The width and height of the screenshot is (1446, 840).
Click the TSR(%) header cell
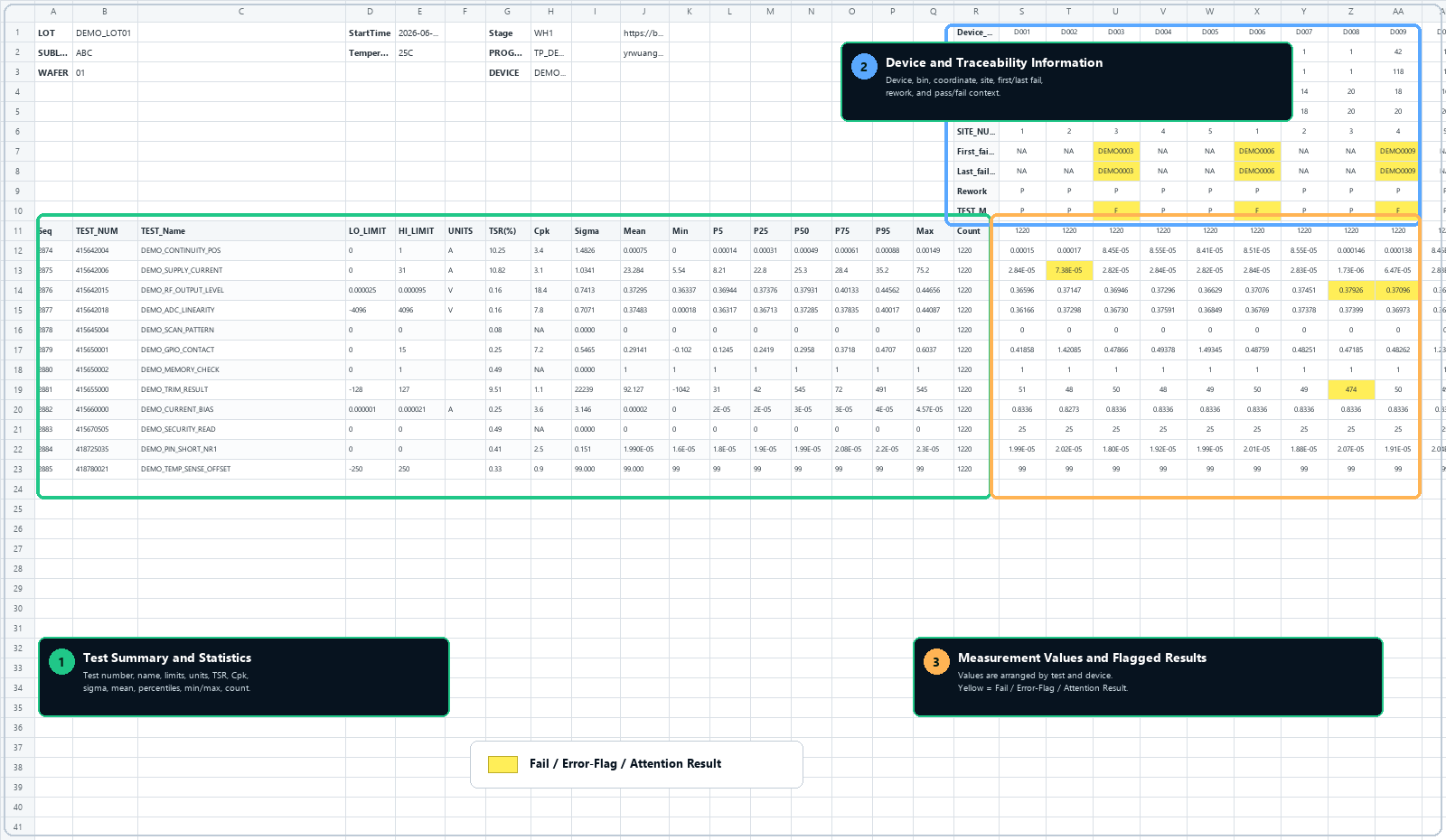coord(508,231)
